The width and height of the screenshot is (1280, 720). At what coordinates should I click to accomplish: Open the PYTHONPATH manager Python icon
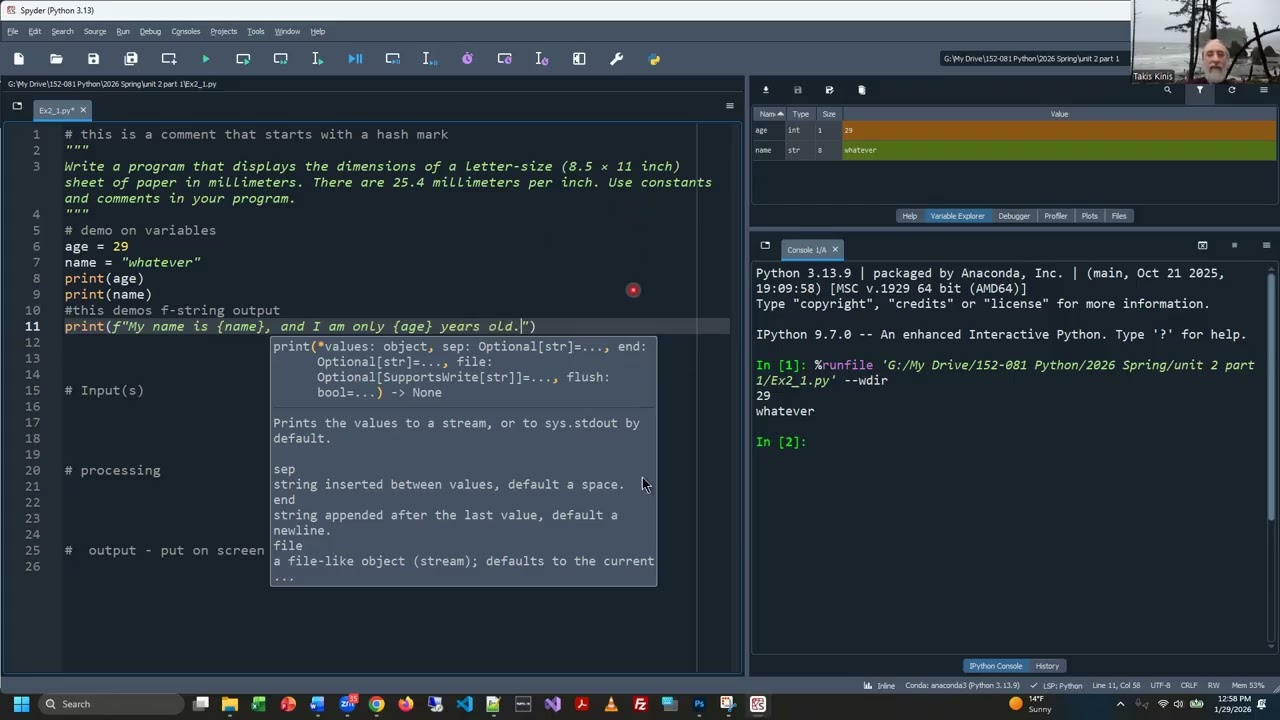tap(654, 59)
